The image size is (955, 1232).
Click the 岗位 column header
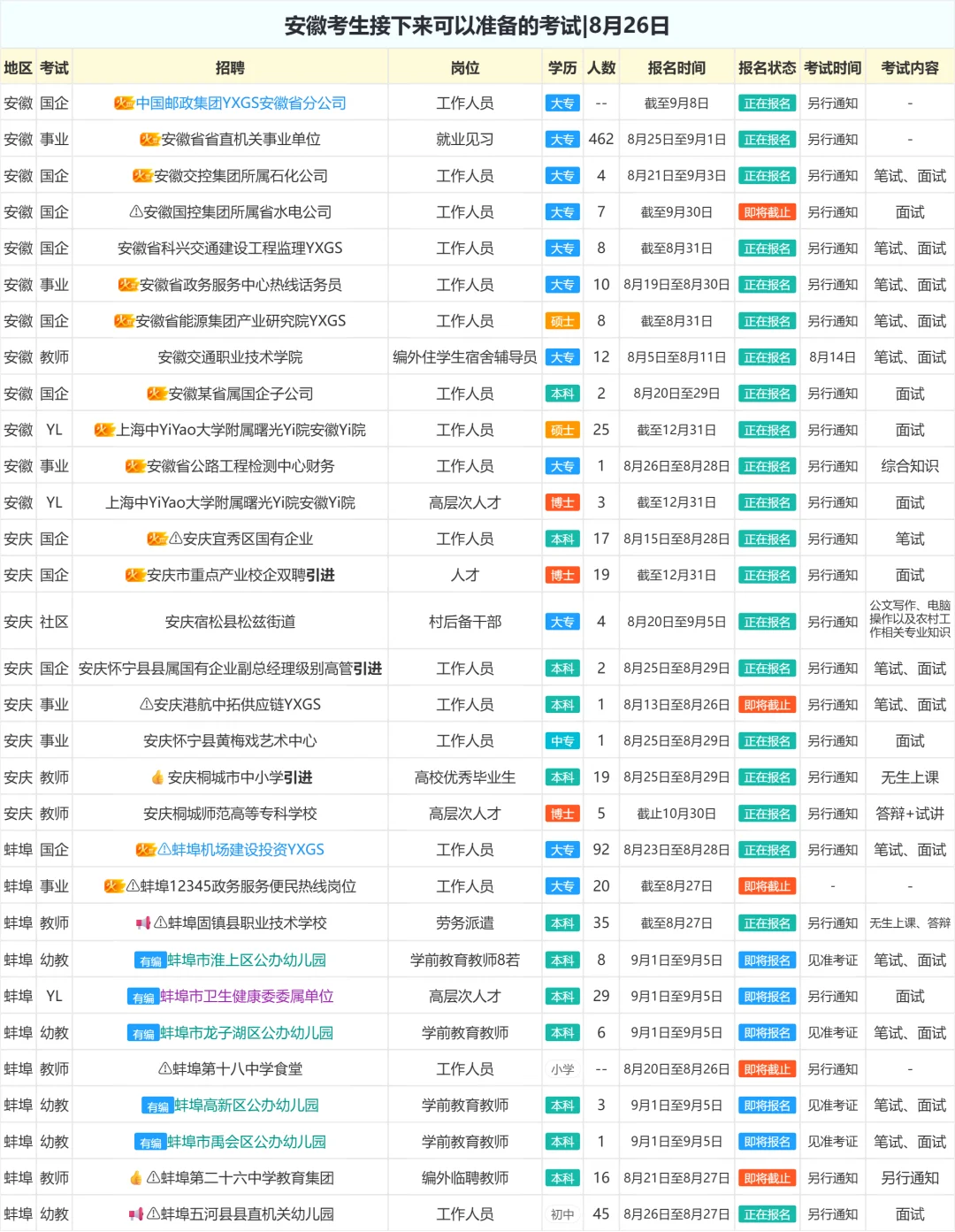pyautogui.click(x=465, y=68)
